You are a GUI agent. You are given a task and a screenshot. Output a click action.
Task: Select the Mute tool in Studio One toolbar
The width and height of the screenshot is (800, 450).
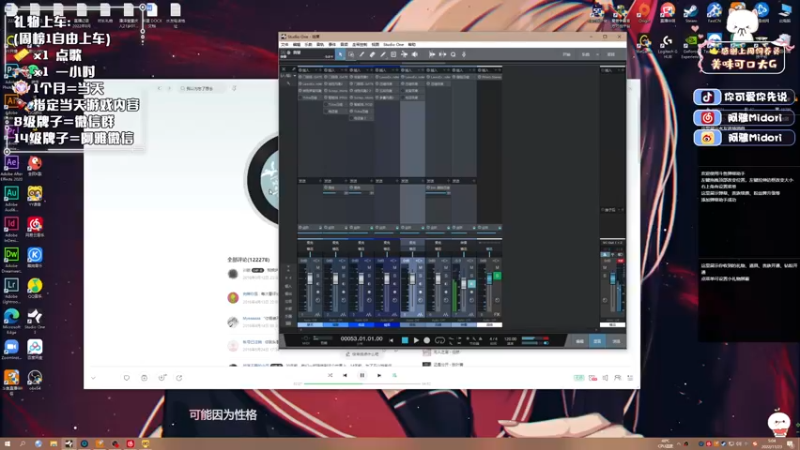[x=393, y=55]
